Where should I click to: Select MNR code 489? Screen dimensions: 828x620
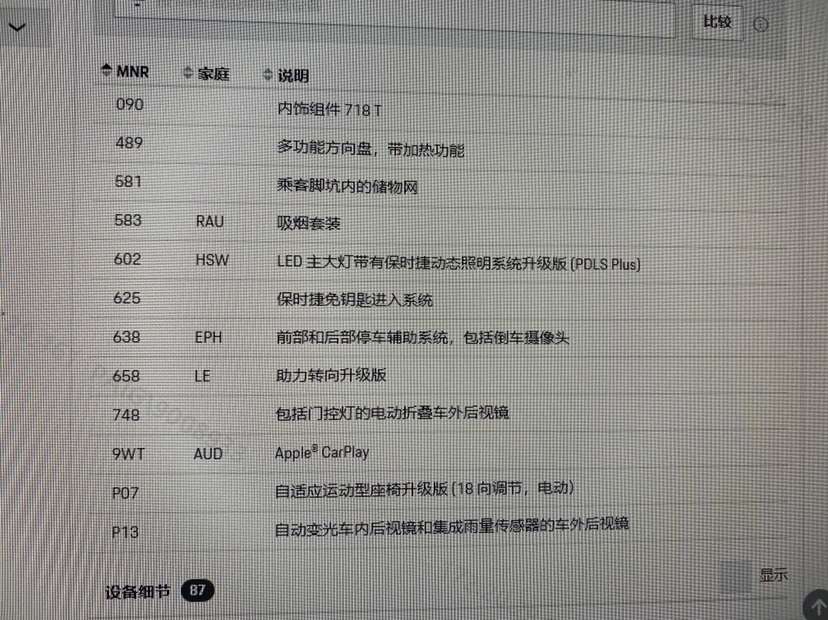(129, 143)
